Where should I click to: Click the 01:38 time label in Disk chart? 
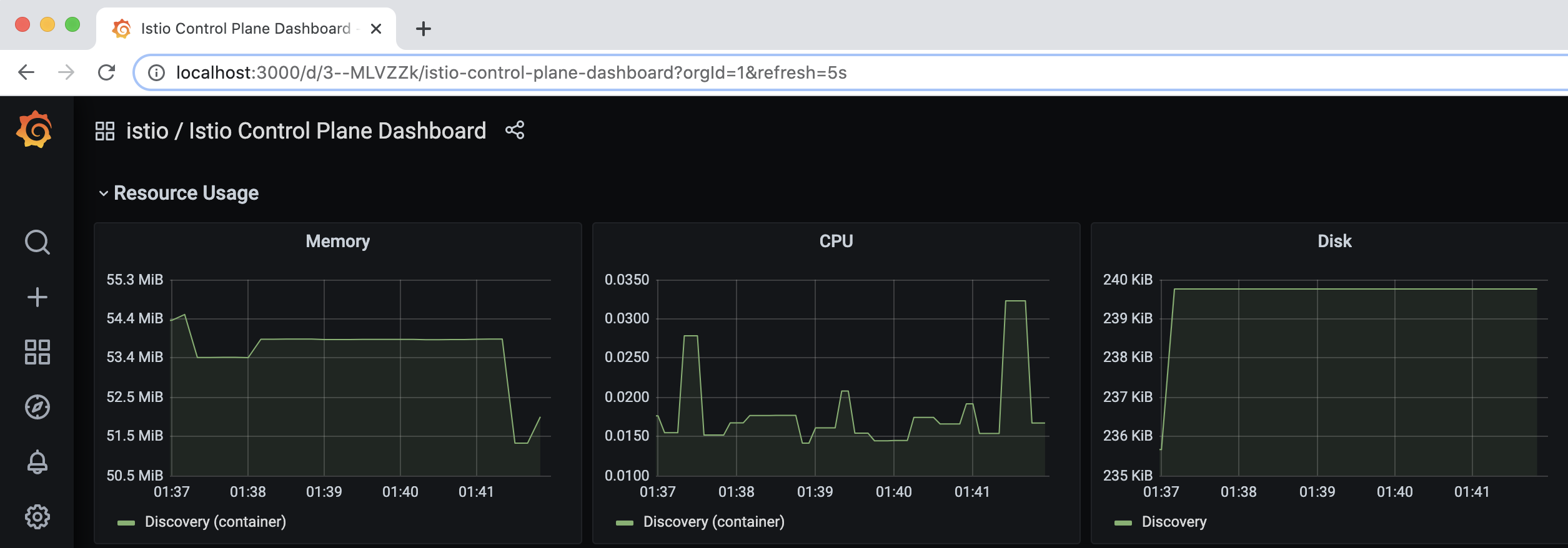1238,492
